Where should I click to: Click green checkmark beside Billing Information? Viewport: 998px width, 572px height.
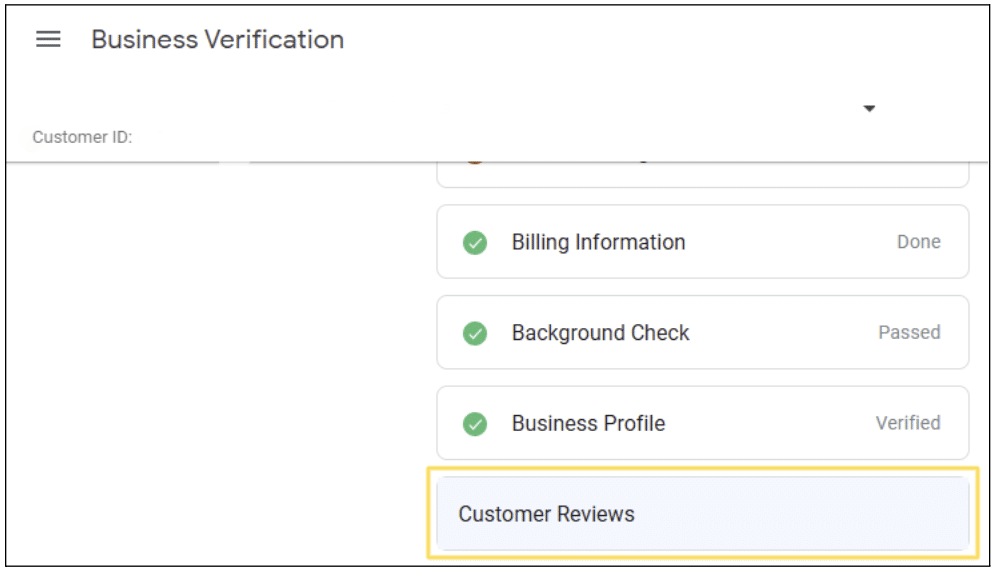pos(475,242)
